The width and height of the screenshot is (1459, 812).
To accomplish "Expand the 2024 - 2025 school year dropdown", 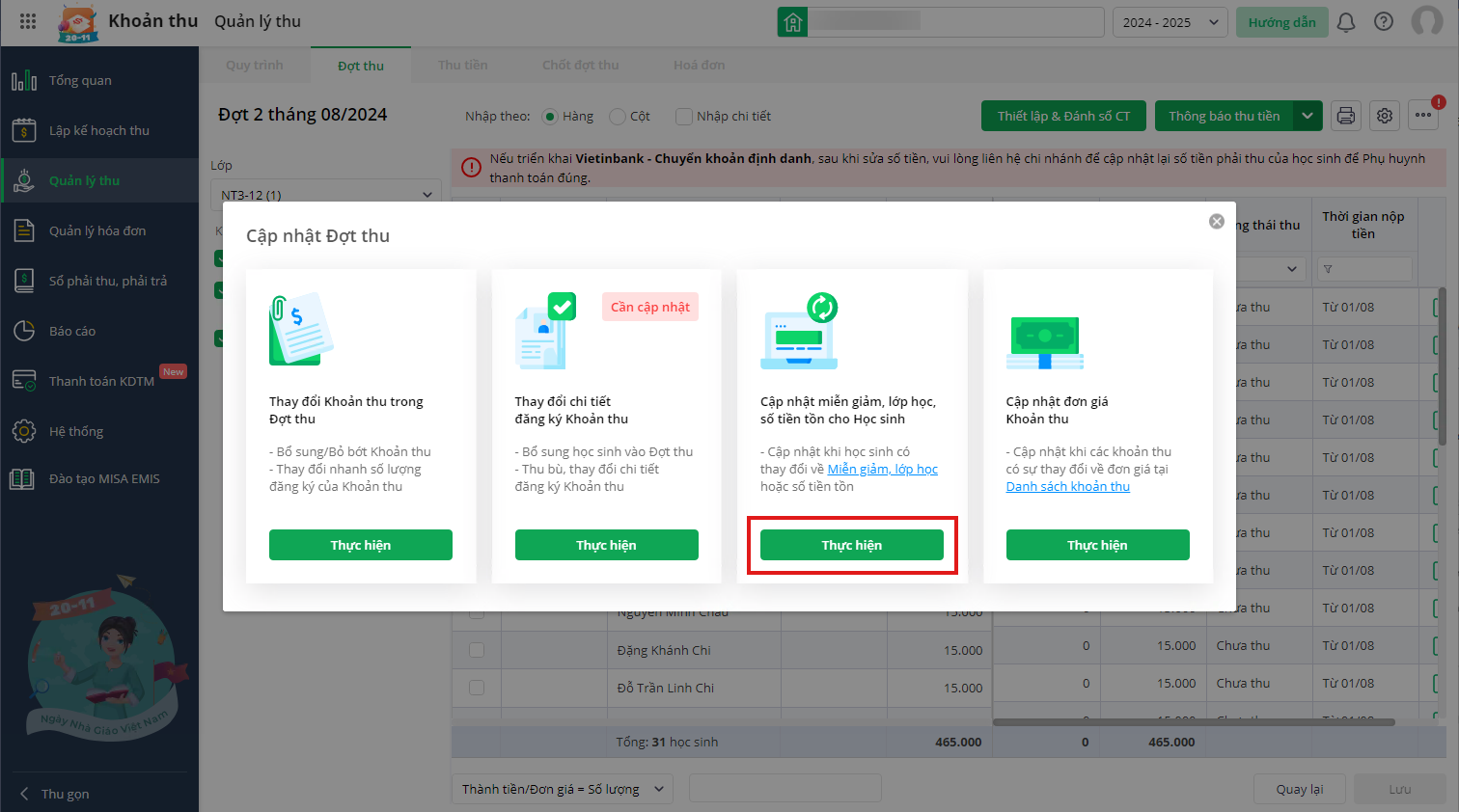I will coord(1170,22).
